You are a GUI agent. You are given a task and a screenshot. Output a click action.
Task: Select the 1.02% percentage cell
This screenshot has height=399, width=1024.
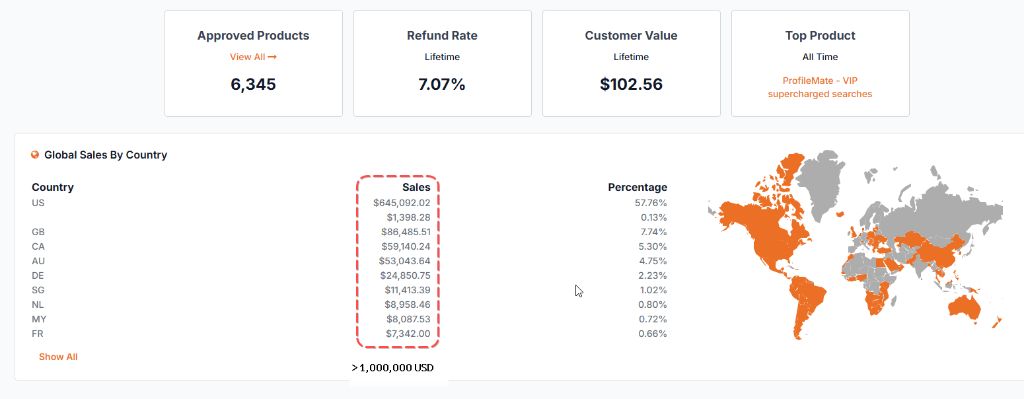pyautogui.click(x=654, y=290)
